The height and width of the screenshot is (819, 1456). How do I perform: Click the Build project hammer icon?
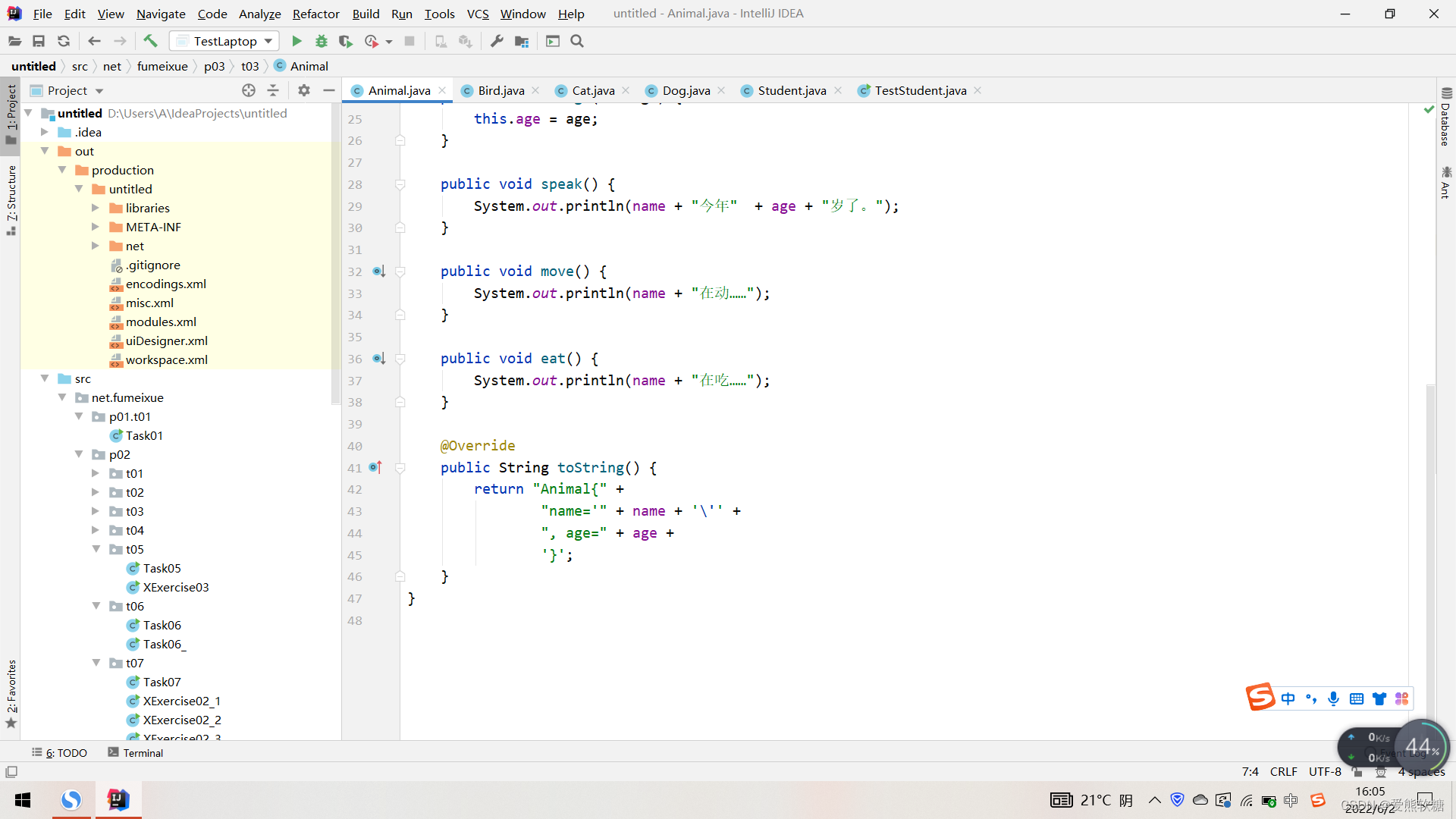150,41
